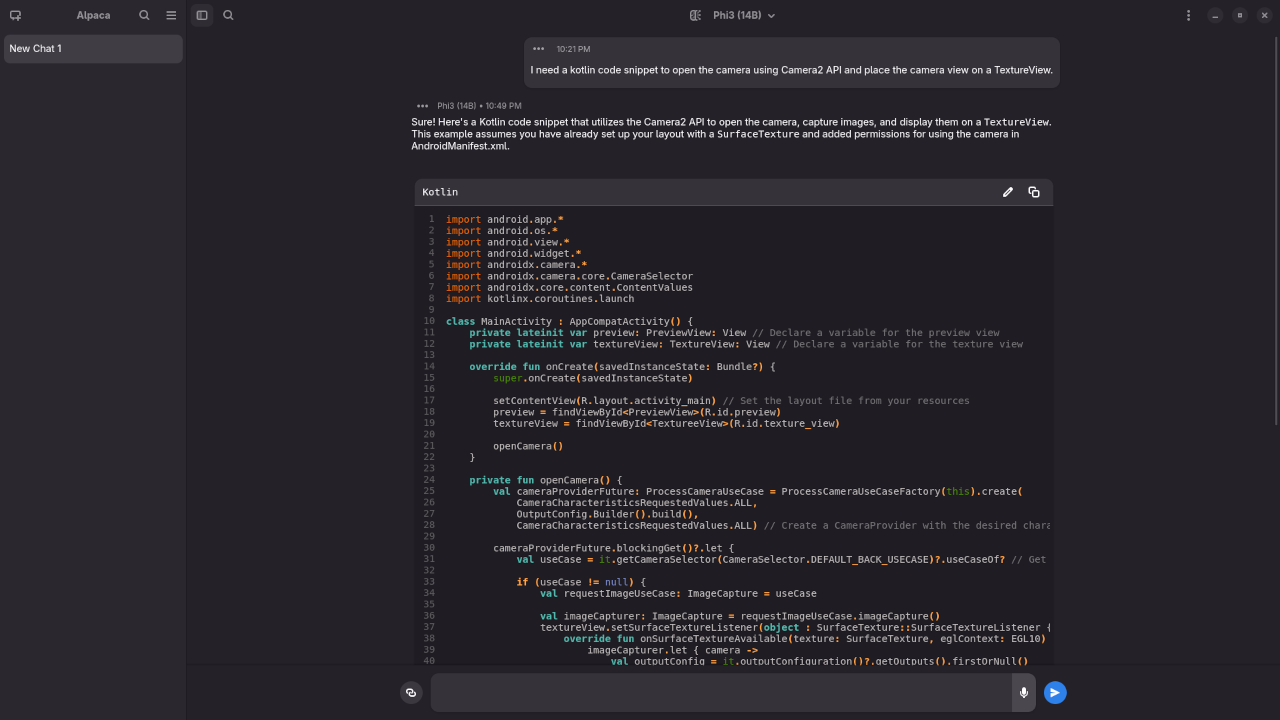The width and height of the screenshot is (1280, 720).
Task: Edit the Kotlin code block
Action: coord(1008,192)
